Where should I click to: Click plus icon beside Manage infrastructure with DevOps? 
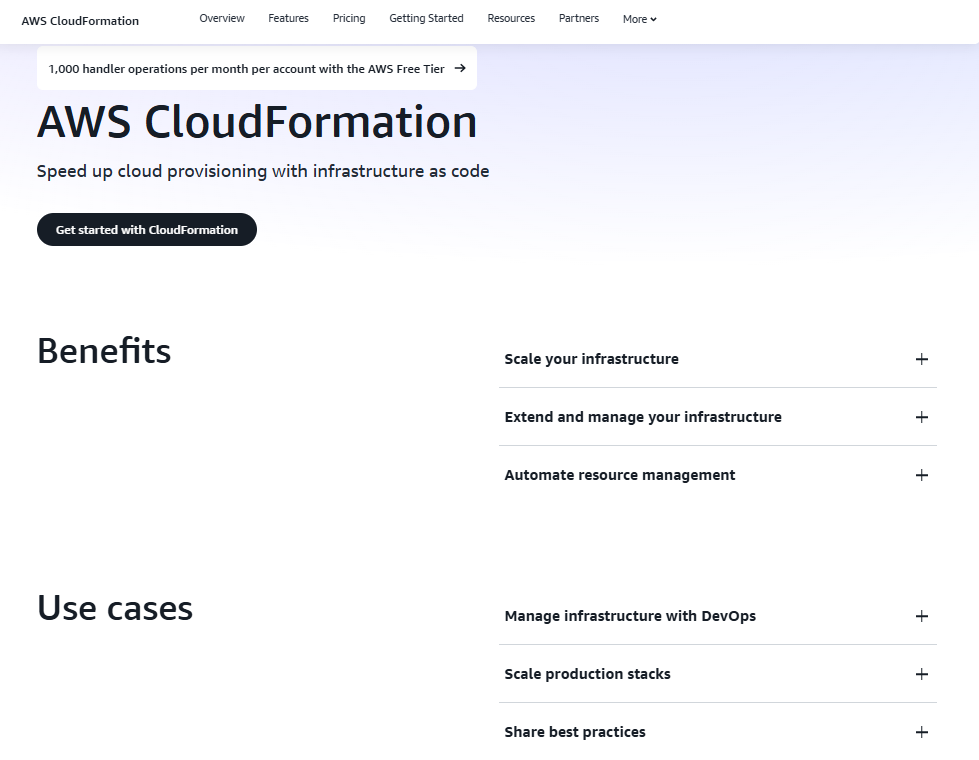pyautogui.click(x=922, y=616)
